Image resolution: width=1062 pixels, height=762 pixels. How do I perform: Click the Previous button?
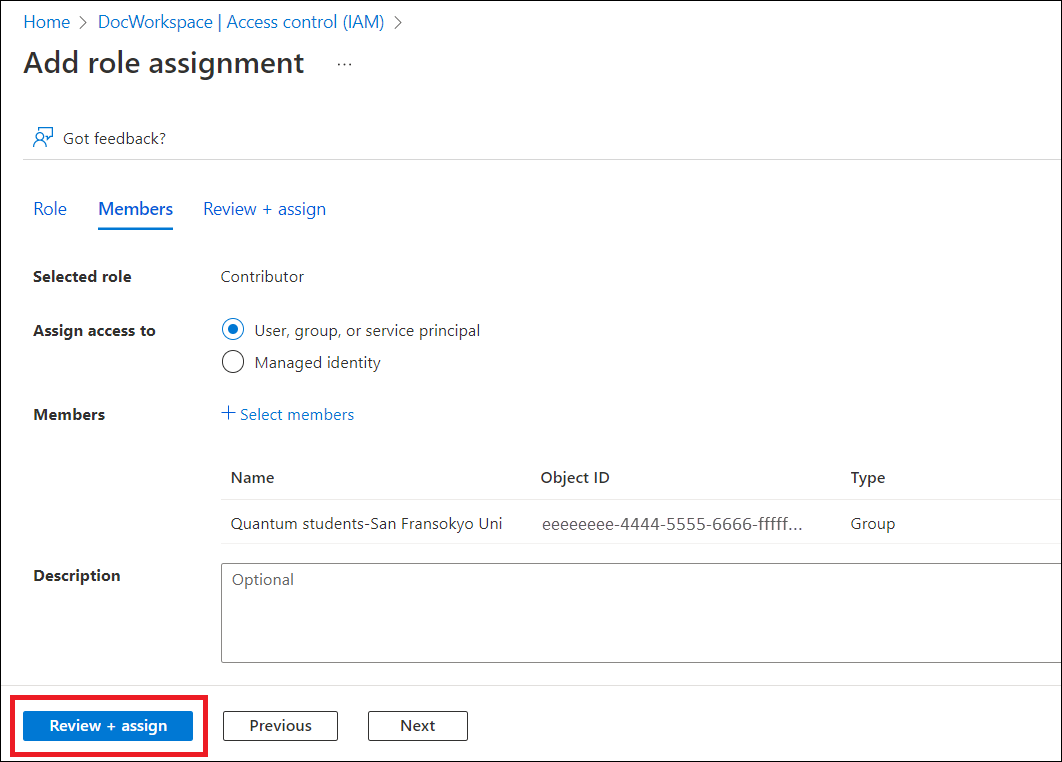coord(280,726)
